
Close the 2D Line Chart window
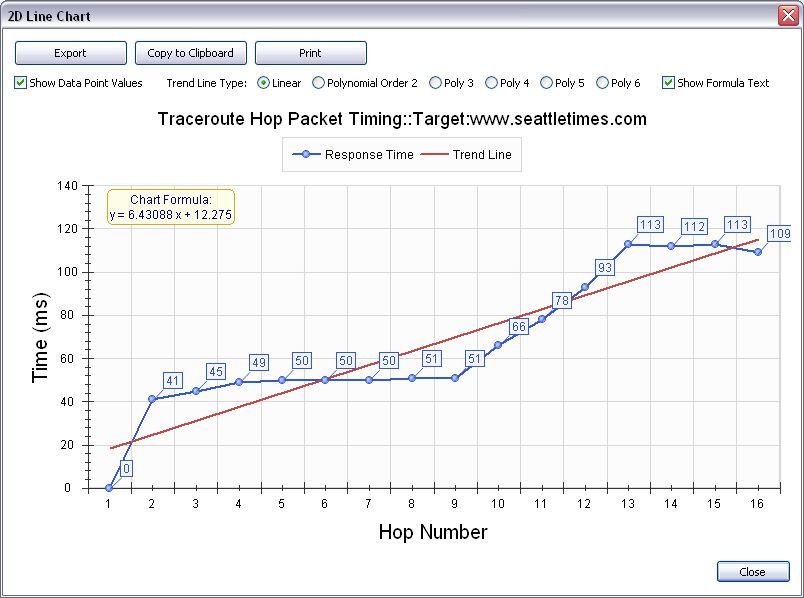click(x=789, y=15)
